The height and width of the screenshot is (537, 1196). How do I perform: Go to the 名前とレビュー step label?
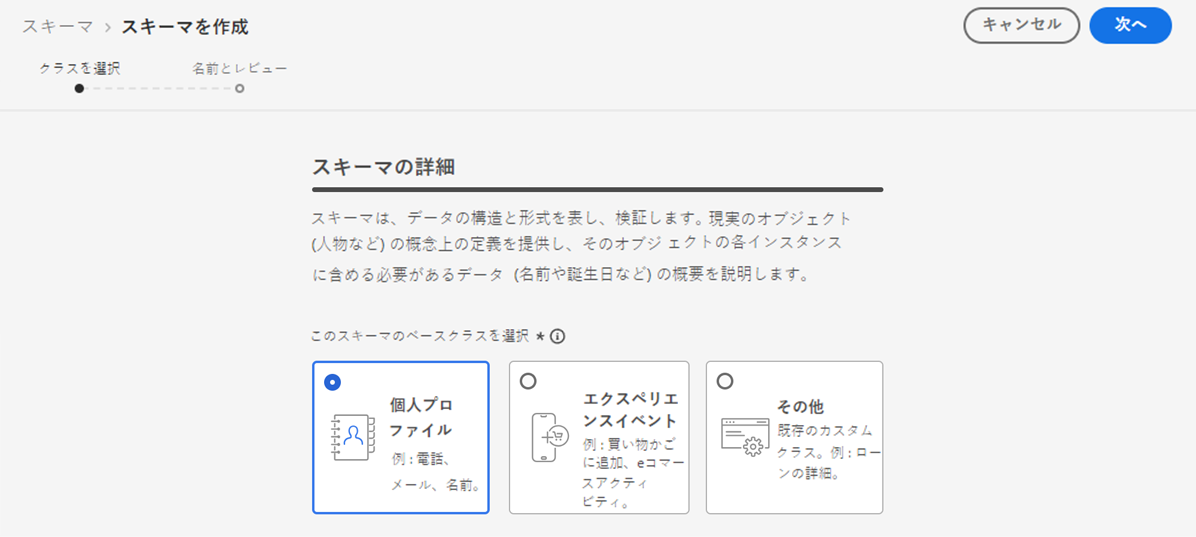click(240, 68)
